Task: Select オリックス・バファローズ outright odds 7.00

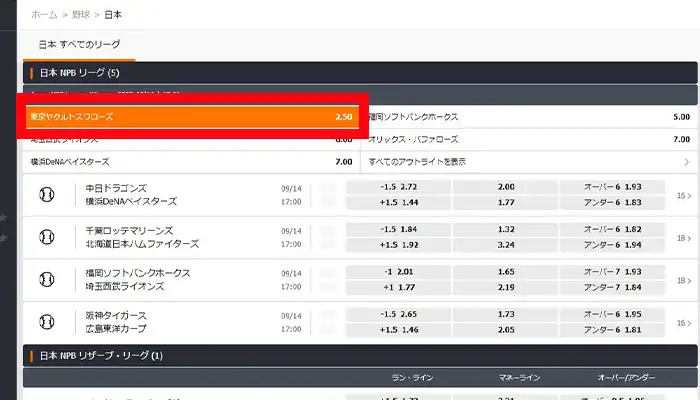Action: click(x=529, y=139)
